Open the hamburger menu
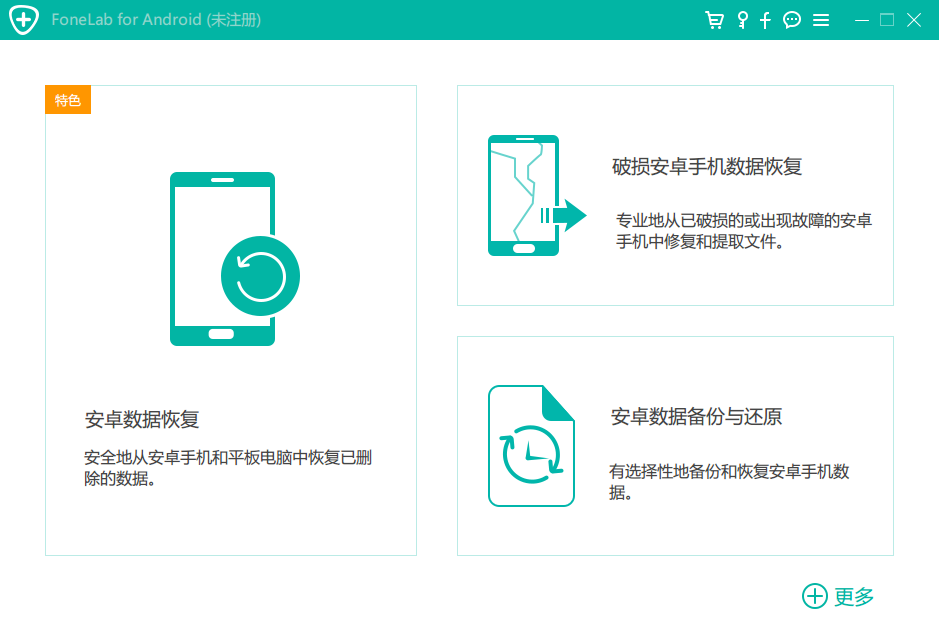 pos(821,20)
